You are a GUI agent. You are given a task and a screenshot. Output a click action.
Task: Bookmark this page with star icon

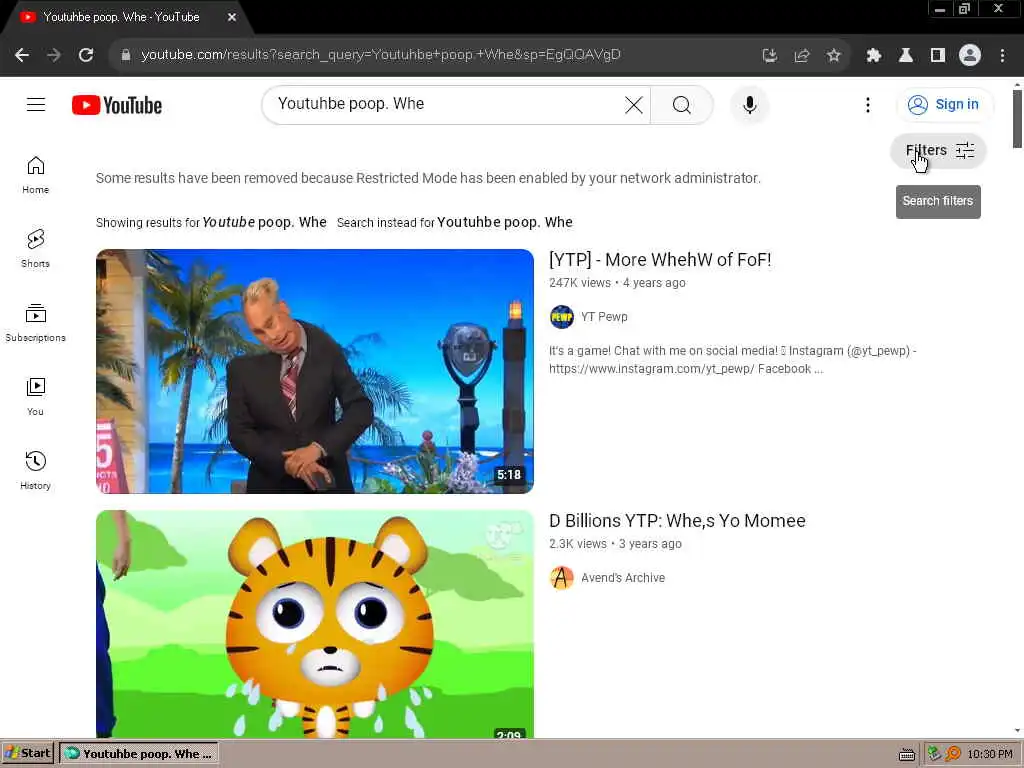coord(833,56)
